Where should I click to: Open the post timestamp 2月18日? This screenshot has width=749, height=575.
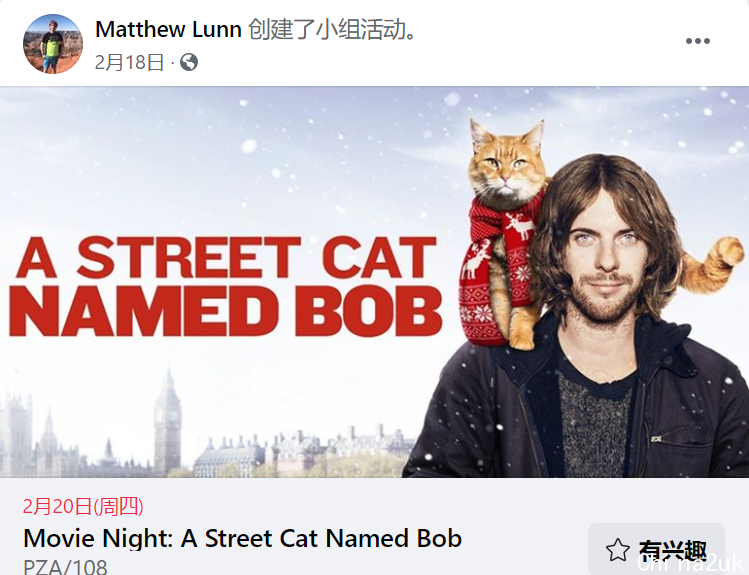(x=129, y=63)
